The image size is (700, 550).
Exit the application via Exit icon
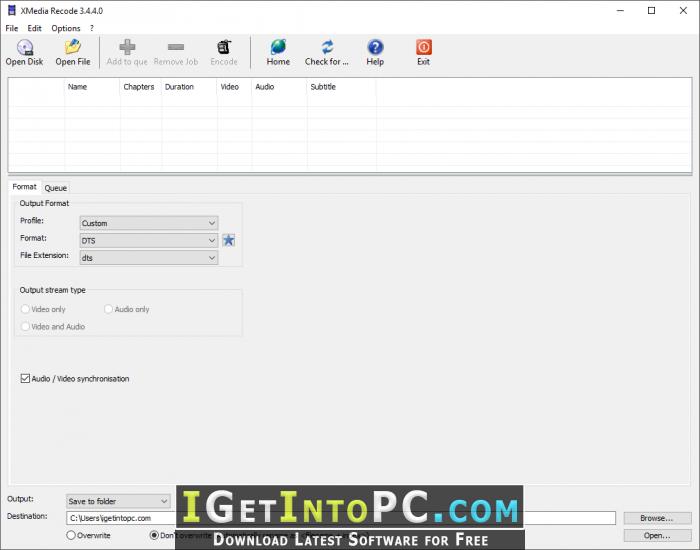pos(424,47)
